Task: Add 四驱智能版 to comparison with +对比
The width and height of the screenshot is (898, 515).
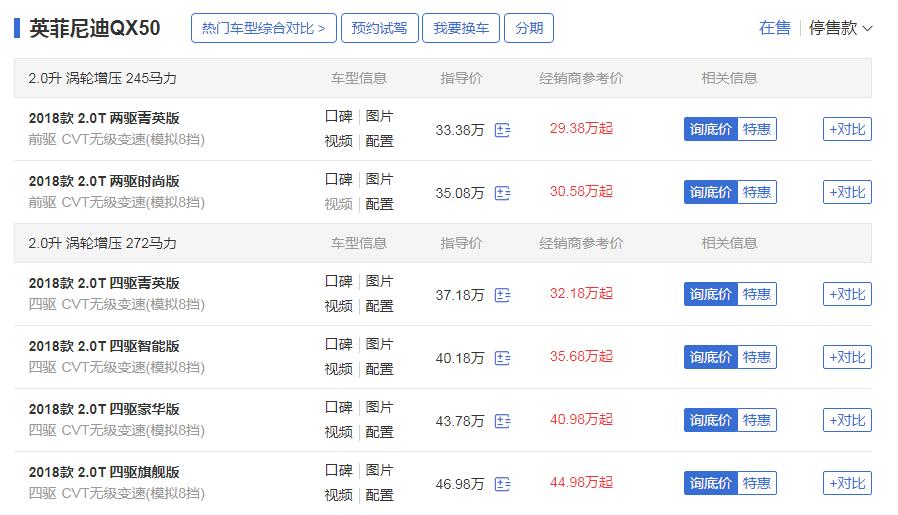Action: point(847,357)
